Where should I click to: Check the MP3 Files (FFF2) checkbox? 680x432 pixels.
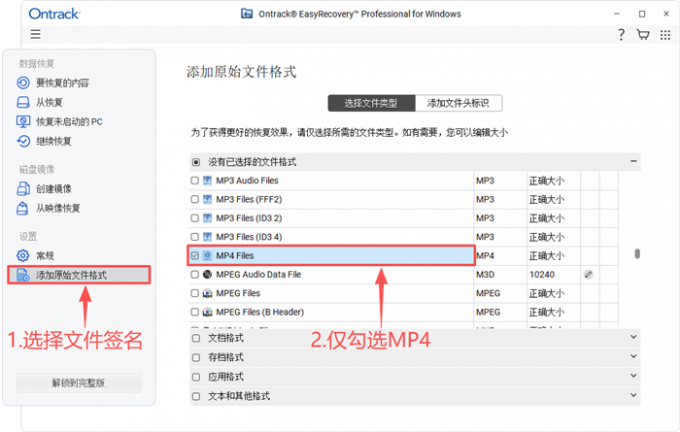coord(195,200)
